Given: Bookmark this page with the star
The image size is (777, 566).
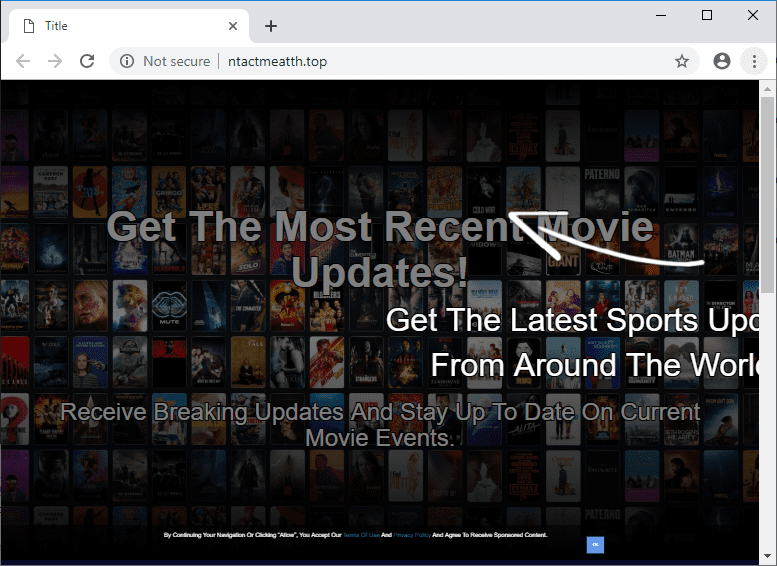Looking at the screenshot, I should pos(682,61).
